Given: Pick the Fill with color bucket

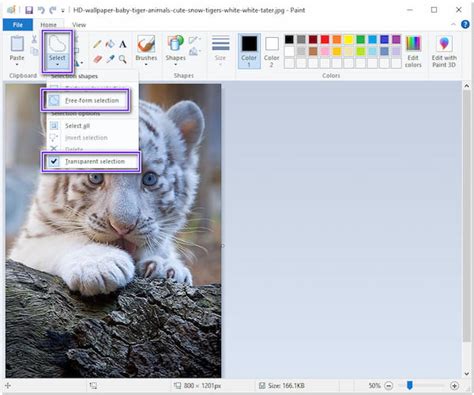Looking at the screenshot, I should pyautogui.click(x=110, y=44).
